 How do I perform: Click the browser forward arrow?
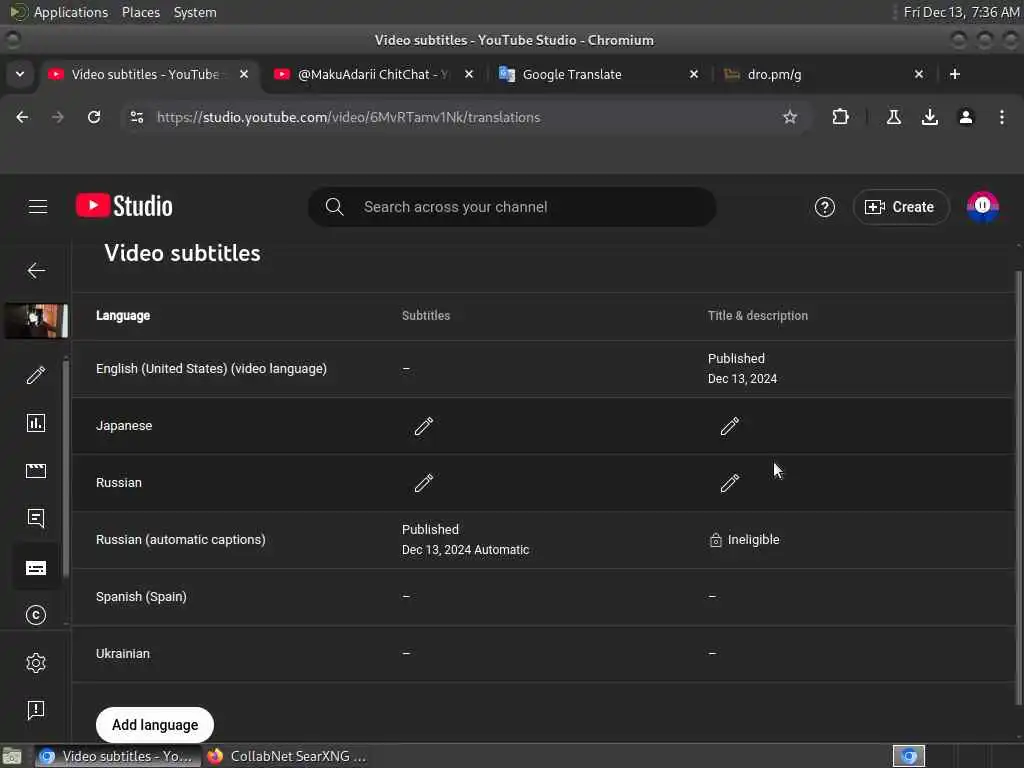click(x=58, y=118)
